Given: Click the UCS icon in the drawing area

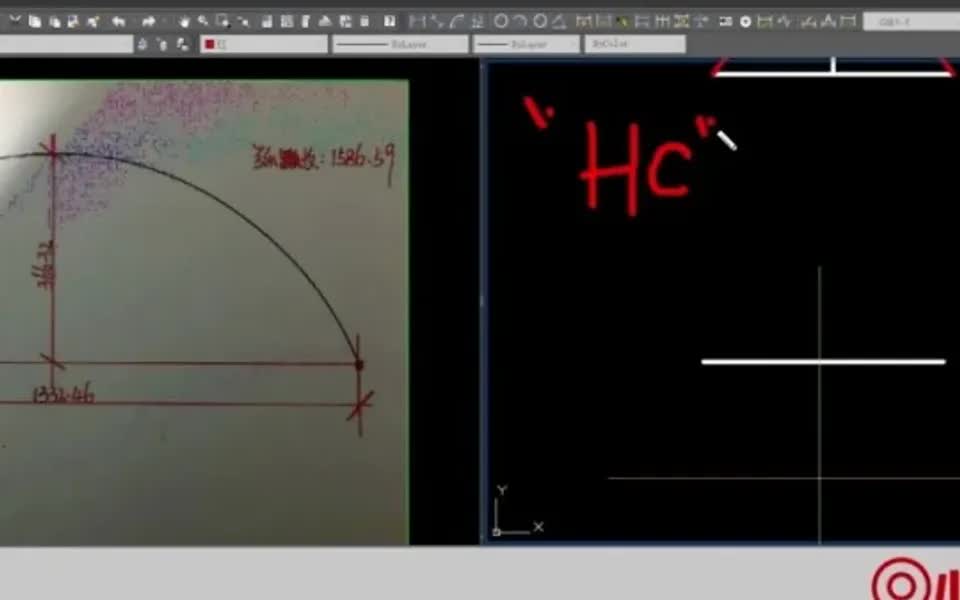Looking at the screenshot, I should point(510,510).
